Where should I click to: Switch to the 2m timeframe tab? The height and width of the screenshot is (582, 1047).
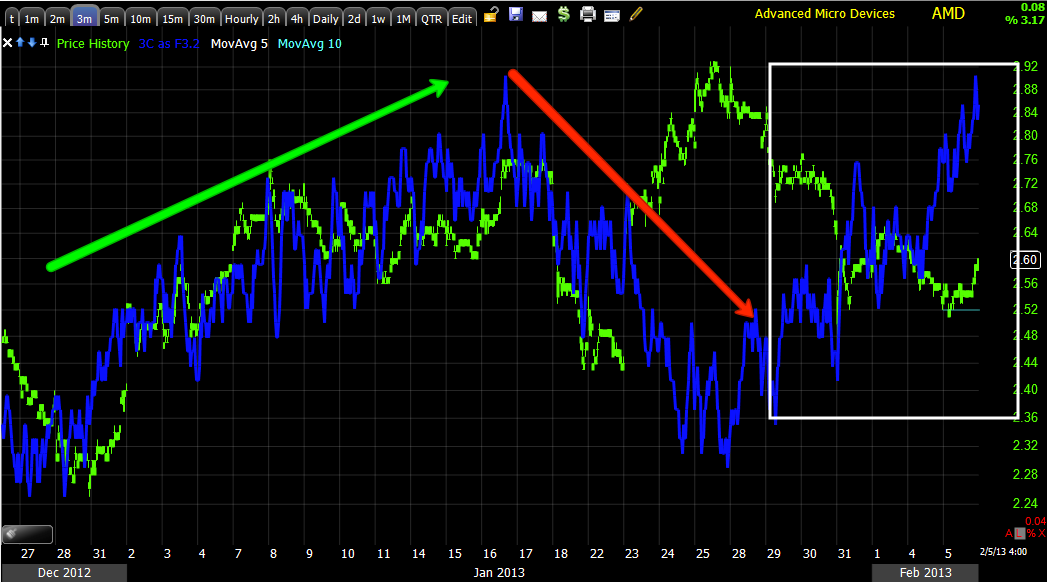57,18
